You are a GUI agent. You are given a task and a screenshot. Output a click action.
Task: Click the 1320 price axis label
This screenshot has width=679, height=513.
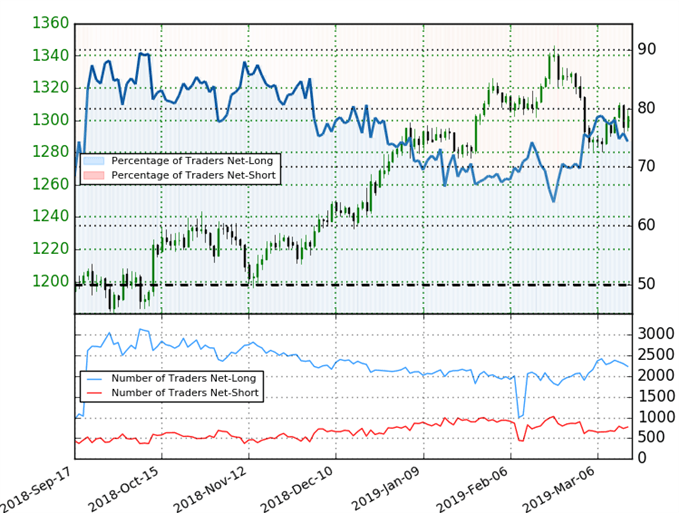click(x=51, y=87)
